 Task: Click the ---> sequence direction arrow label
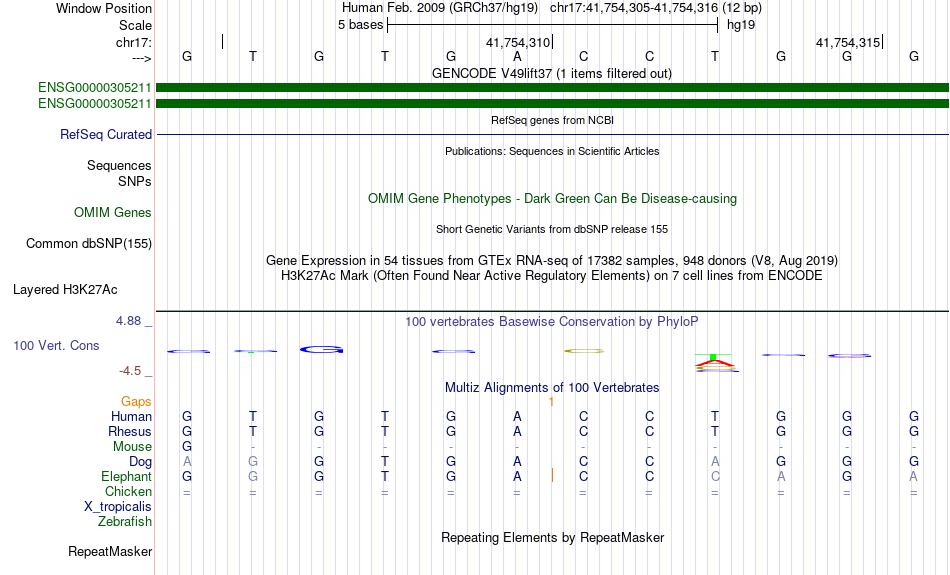point(141,58)
